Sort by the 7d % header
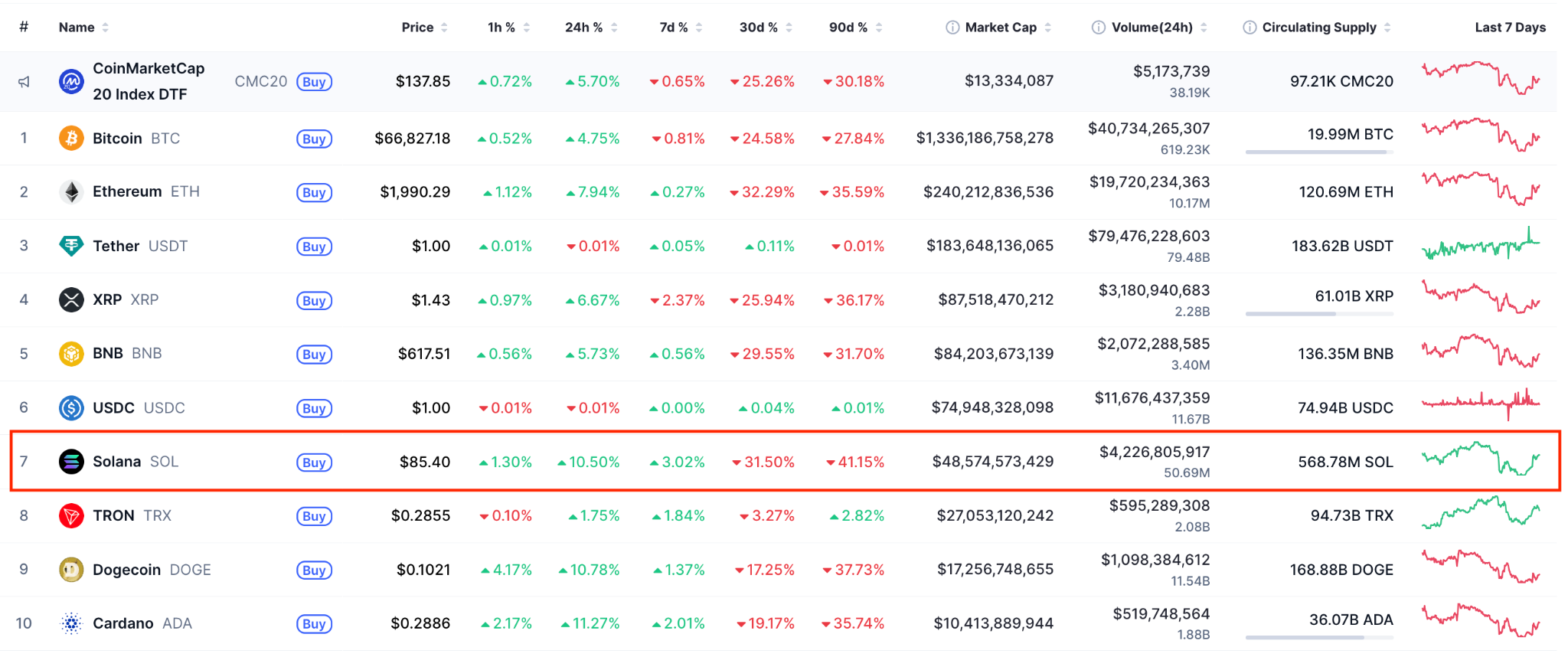This screenshot has height=657, width=1568. 674,28
